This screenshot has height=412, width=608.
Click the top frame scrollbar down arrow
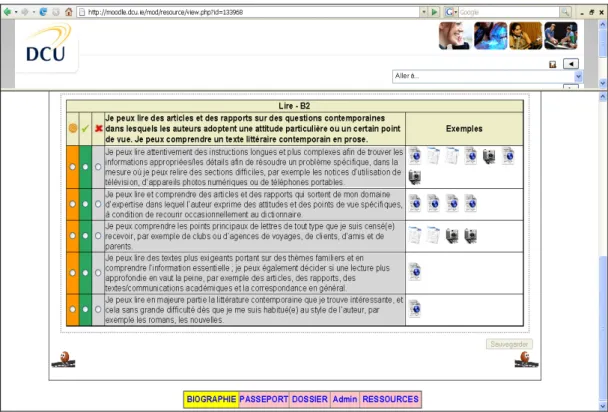[x=603, y=83]
